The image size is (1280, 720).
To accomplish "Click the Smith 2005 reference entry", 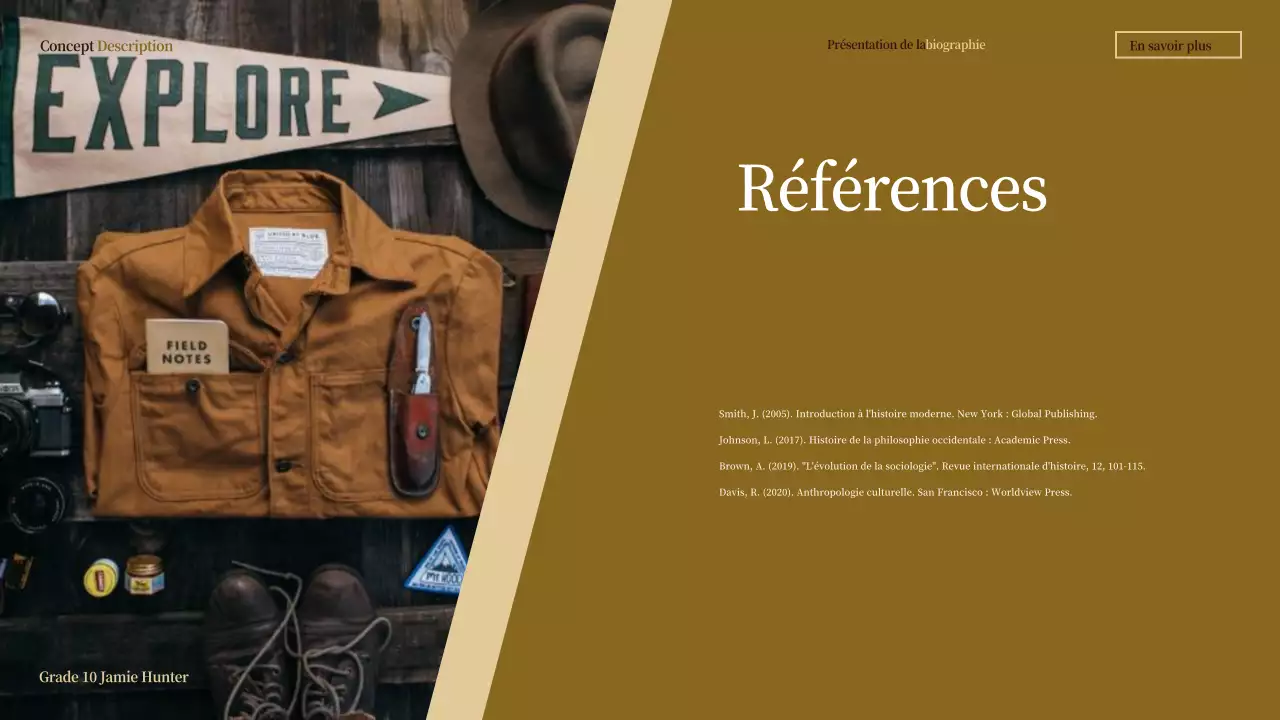I will coord(906,413).
